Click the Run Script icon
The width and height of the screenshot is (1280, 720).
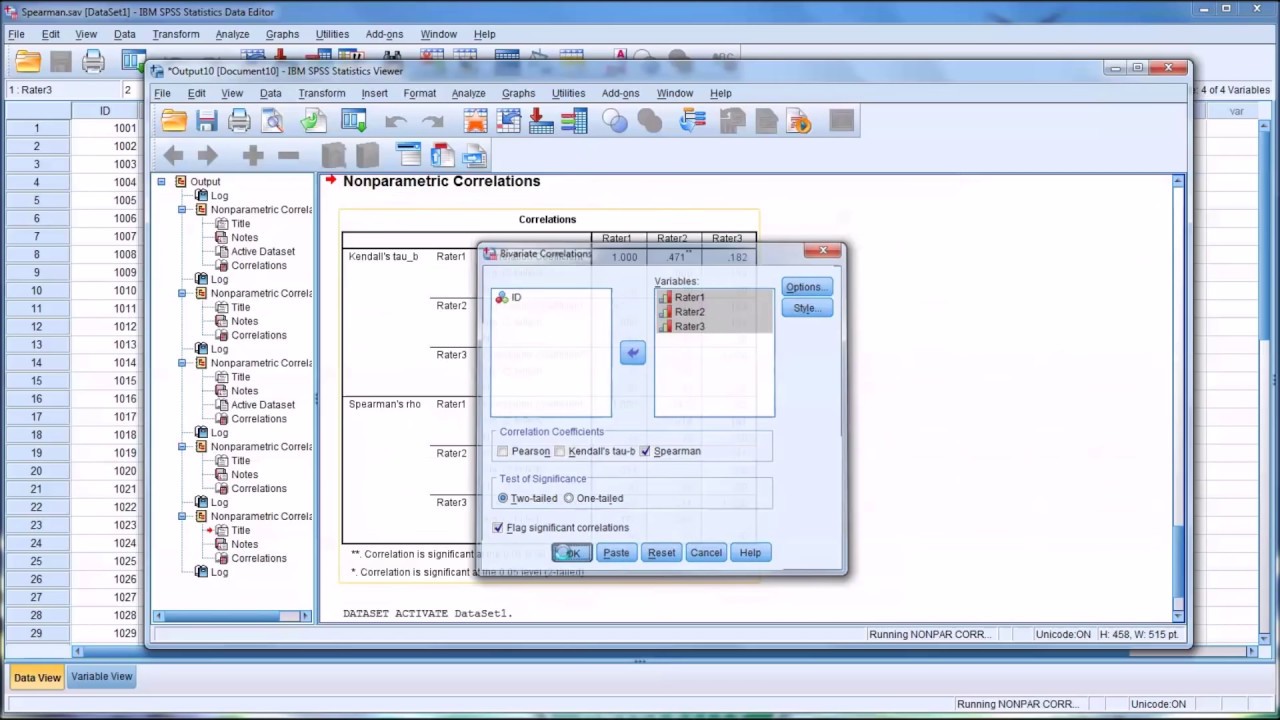click(x=799, y=121)
